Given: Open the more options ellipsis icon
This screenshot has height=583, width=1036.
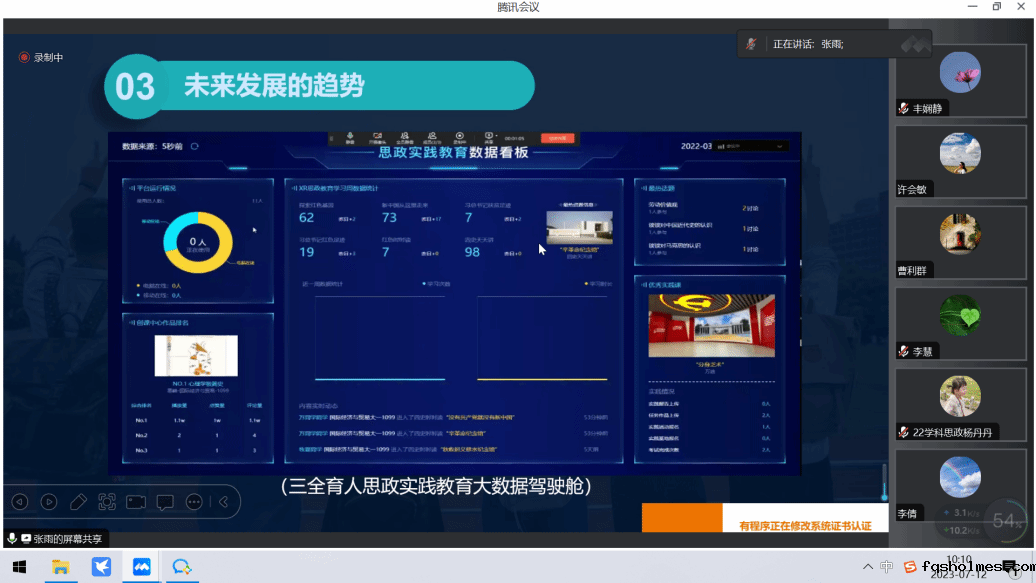Looking at the screenshot, I should (194, 501).
